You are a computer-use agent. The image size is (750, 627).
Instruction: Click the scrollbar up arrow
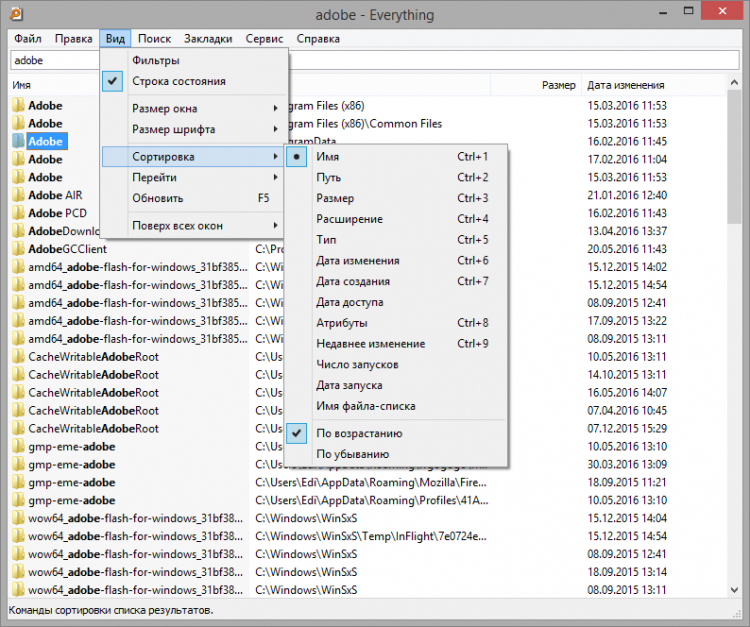[734, 83]
